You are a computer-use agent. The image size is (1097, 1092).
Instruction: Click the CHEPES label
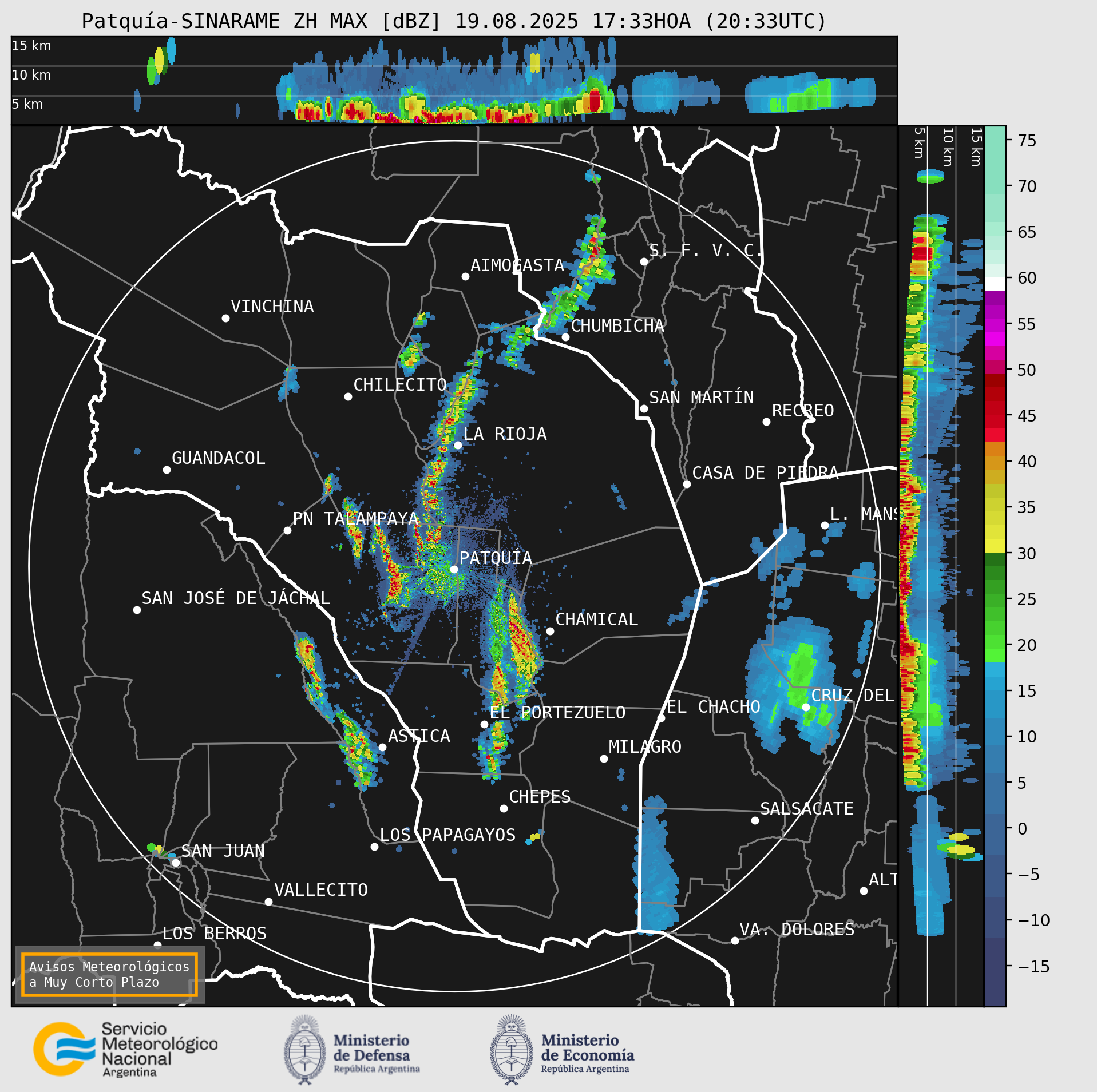540,796
